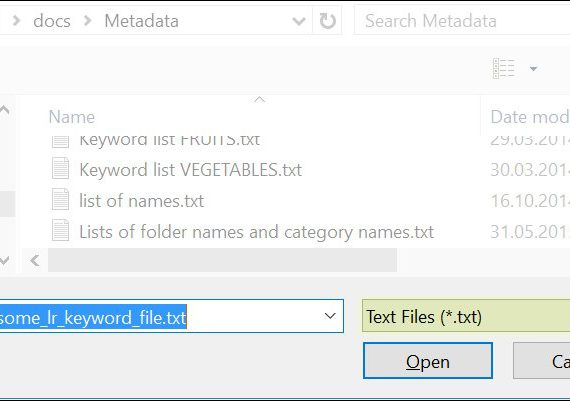Screen dimensions: 570x401
Task: Sort files by the Name column header
Action: click(x=72, y=117)
